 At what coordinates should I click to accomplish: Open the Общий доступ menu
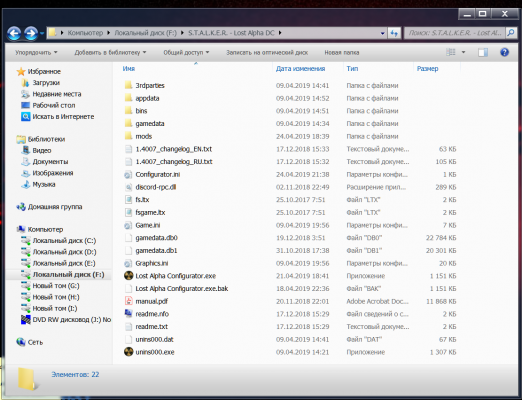186,52
